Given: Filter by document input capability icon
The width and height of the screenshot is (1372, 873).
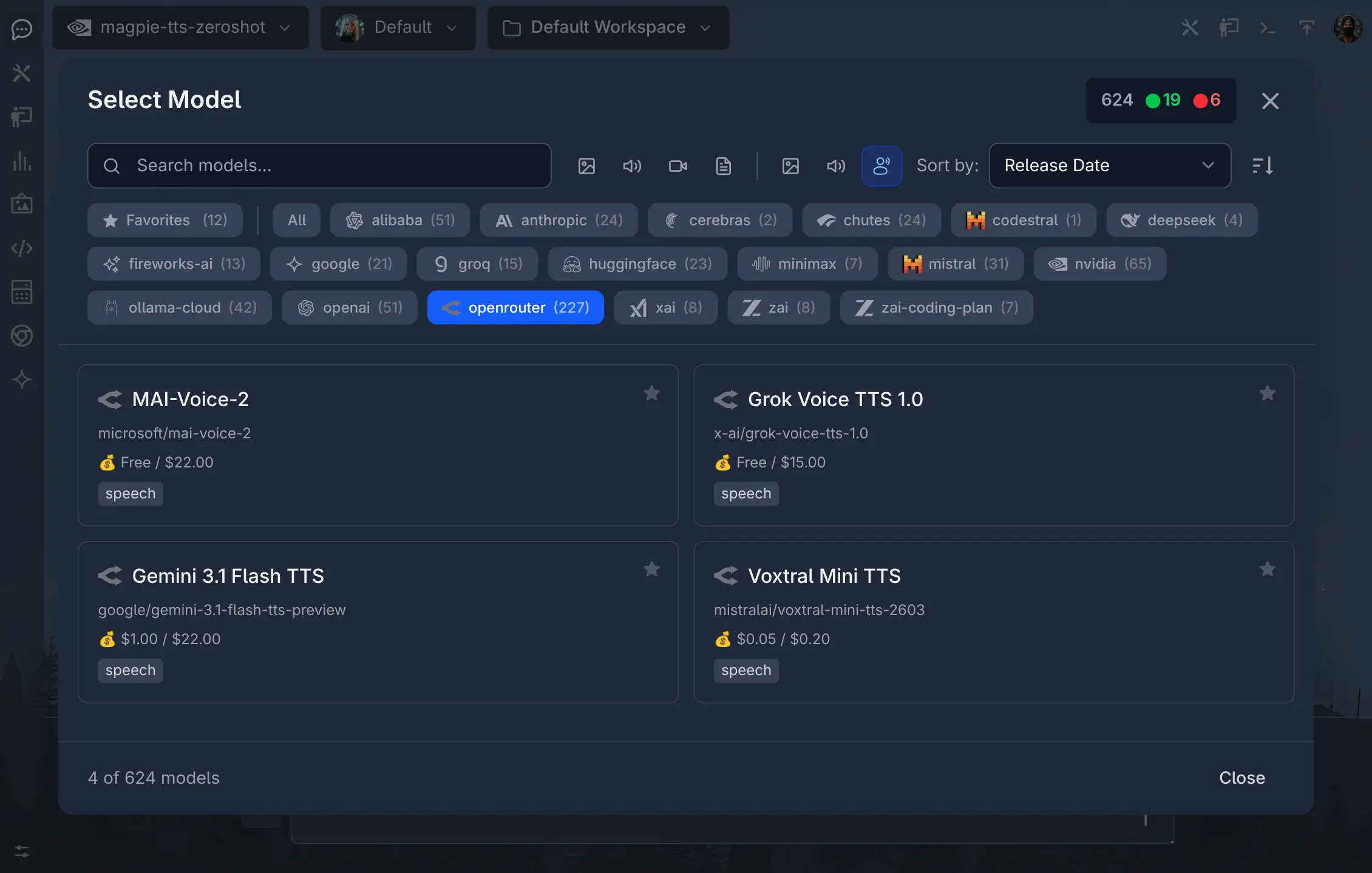Looking at the screenshot, I should pyautogui.click(x=723, y=166).
